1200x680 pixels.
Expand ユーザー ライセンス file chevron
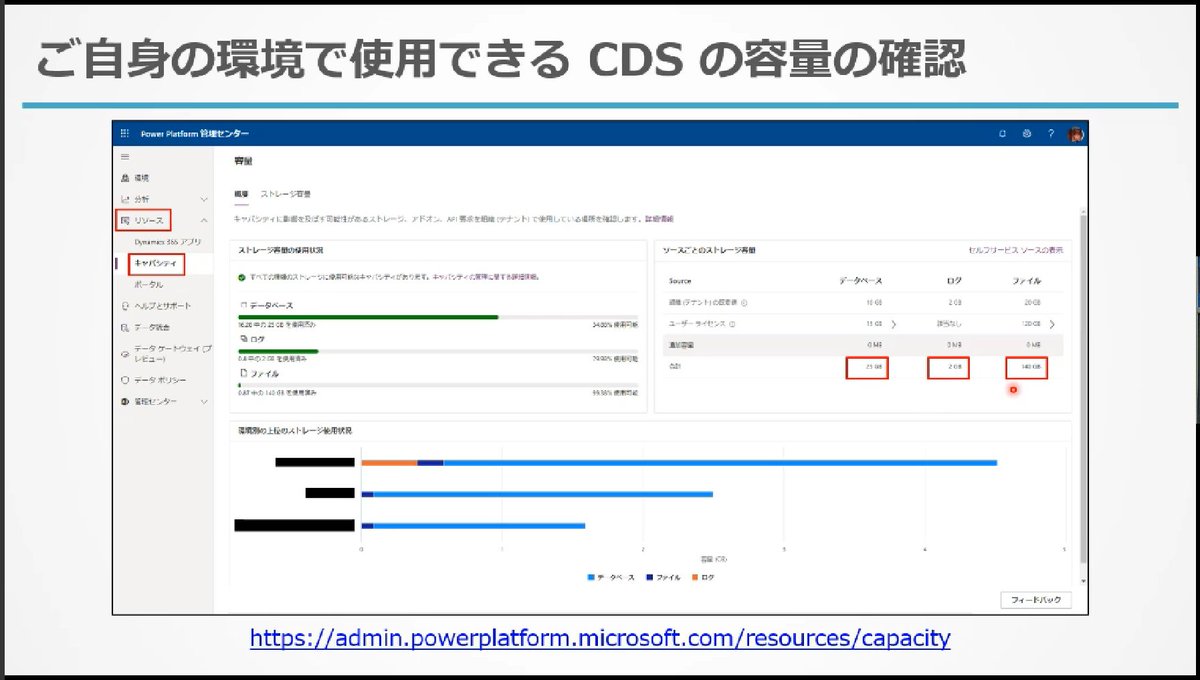[1052, 324]
